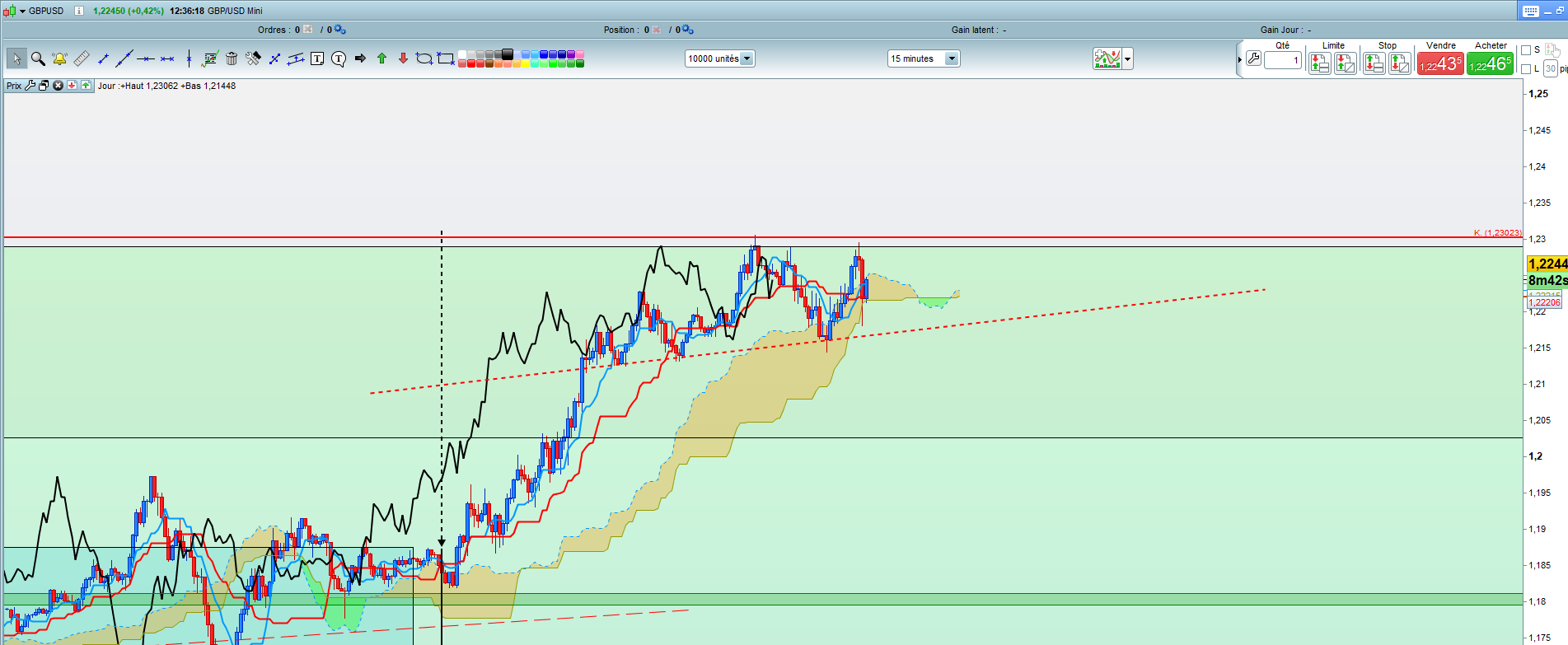Select the magnifying glass zoom tool
Image resolution: width=1568 pixels, height=645 pixels.
click(38, 58)
